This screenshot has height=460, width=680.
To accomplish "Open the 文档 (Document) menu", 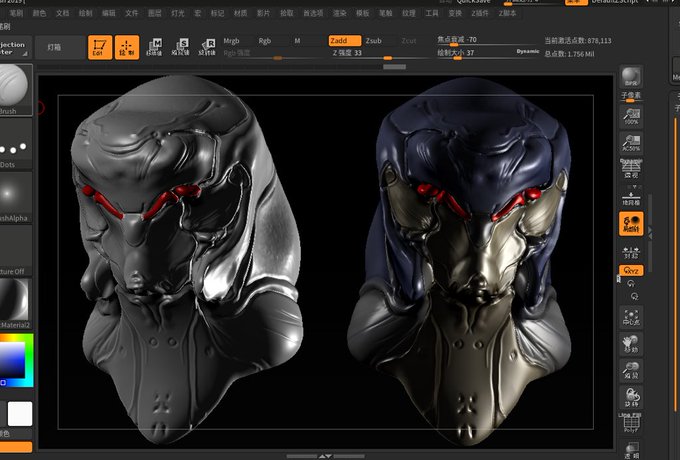I will pyautogui.click(x=62, y=13).
